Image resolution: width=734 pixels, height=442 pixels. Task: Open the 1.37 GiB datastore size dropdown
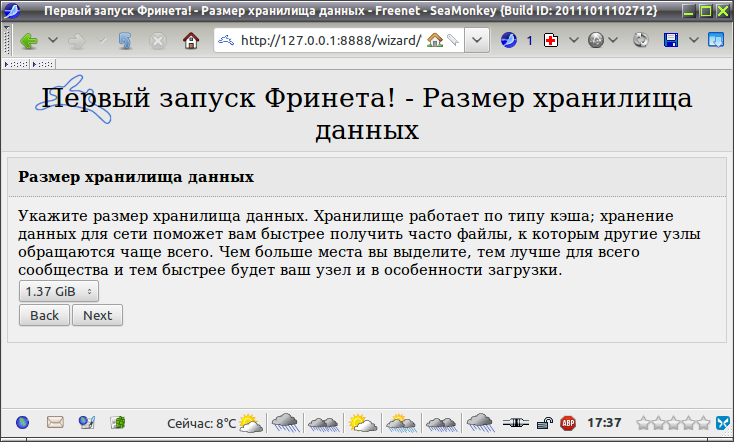59,291
